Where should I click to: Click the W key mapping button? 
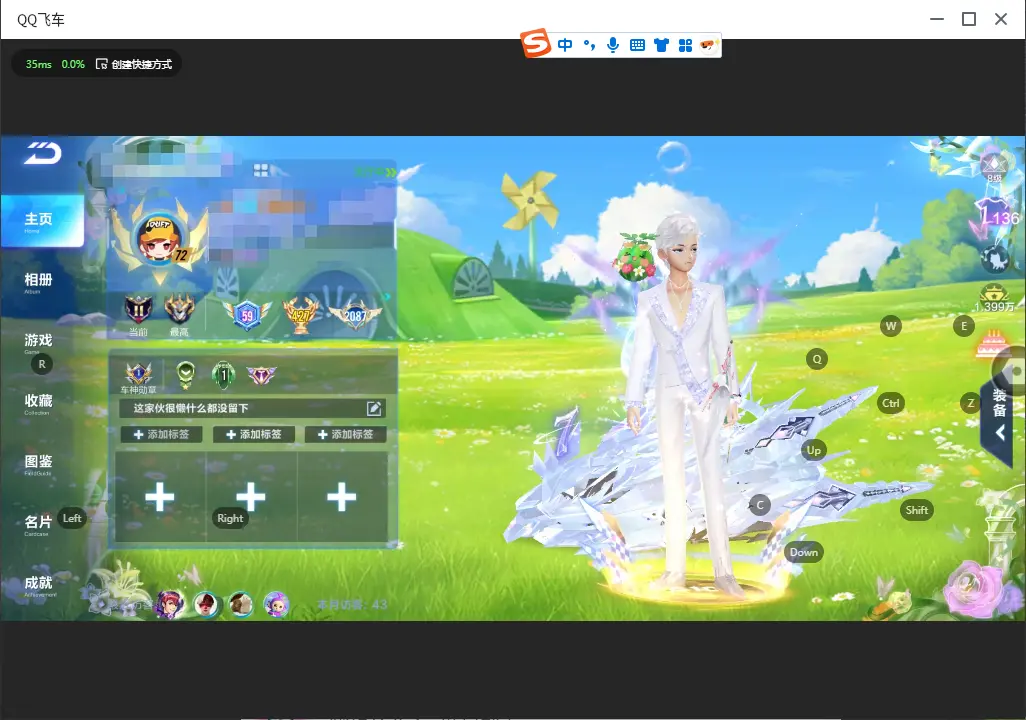pyautogui.click(x=891, y=326)
